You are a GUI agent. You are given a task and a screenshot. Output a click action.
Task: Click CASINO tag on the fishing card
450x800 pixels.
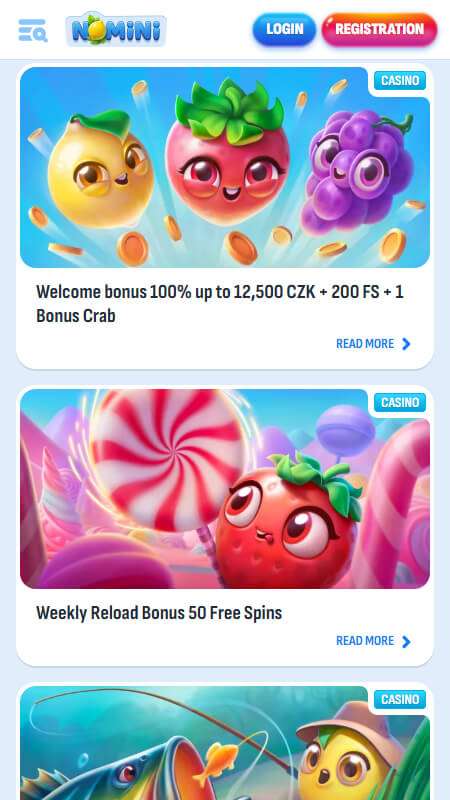pos(400,699)
